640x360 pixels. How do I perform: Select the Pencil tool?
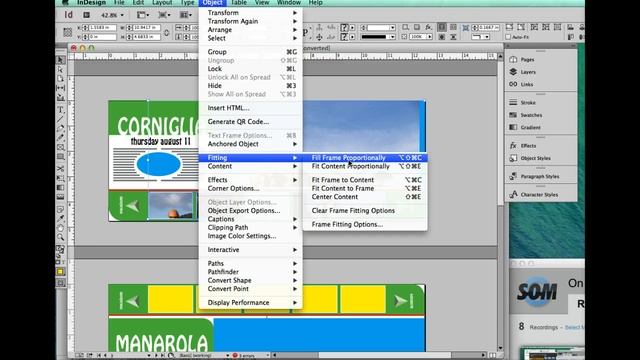[60, 138]
